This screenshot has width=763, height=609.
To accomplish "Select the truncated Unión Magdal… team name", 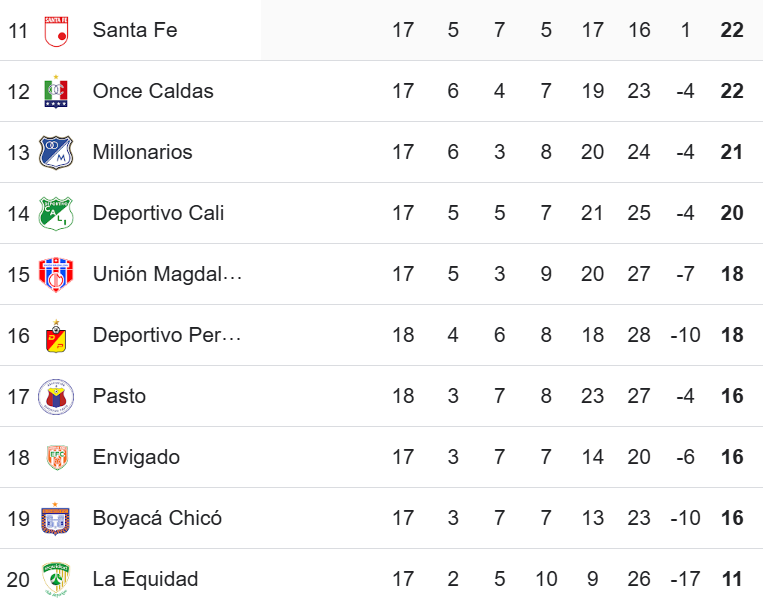I will pos(167,274).
